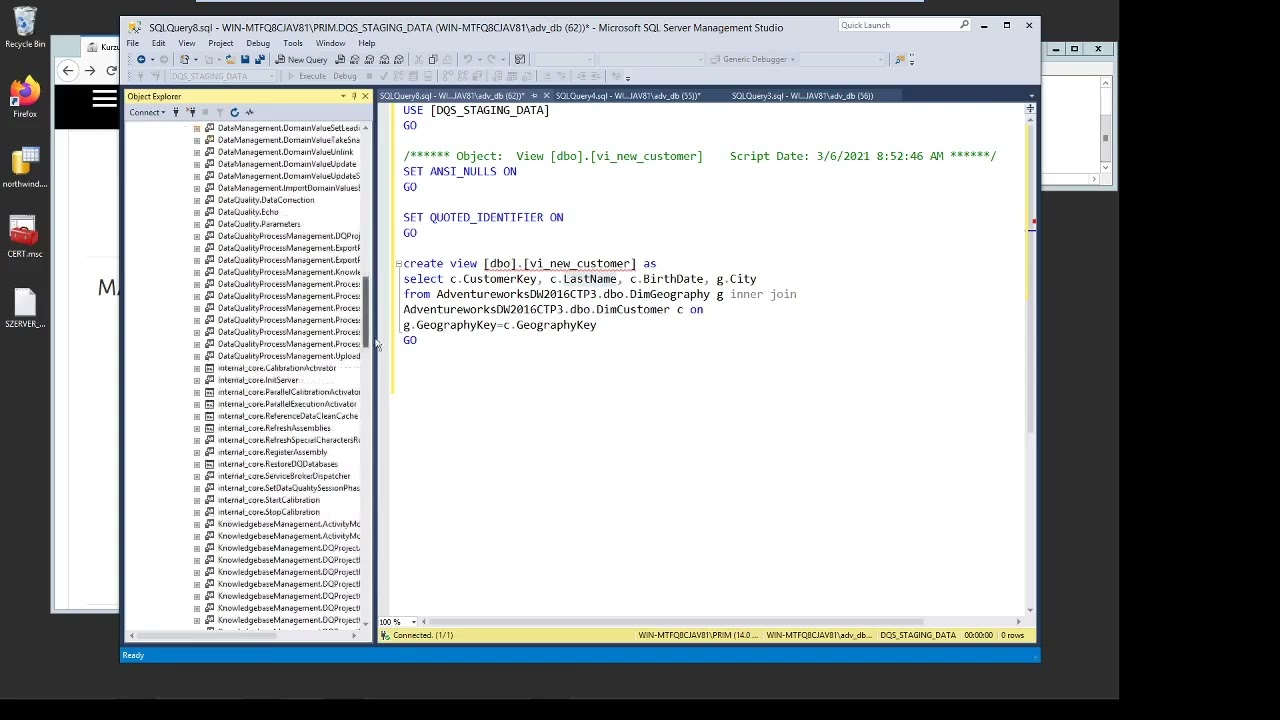Open the Object Explorer window position dropdown
Viewport: 1280px width, 720px height.
point(343,96)
